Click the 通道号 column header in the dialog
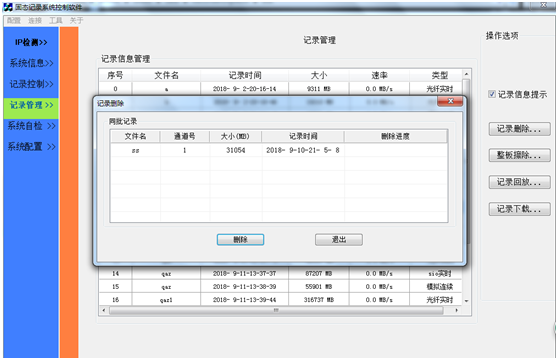The height and width of the screenshot is (360, 558). pyautogui.click(x=185, y=136)
